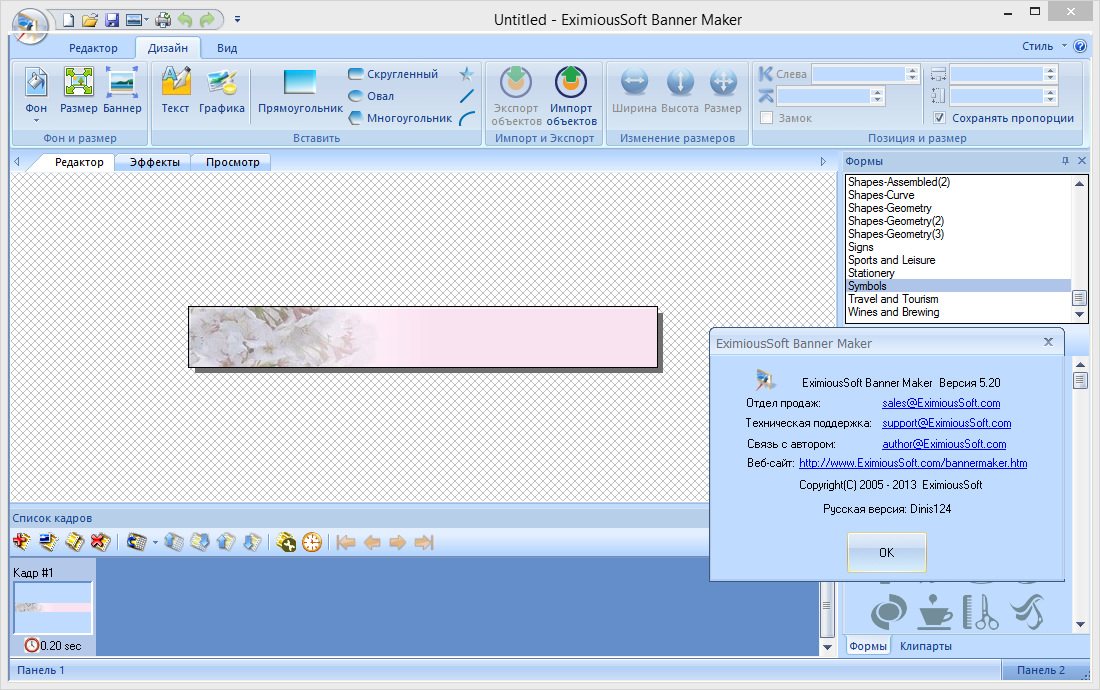This screenshot has width=1100, height=690.
Task: Insert an image with the Графика tool
Action: pyautogui.click(x=222, y=90)
